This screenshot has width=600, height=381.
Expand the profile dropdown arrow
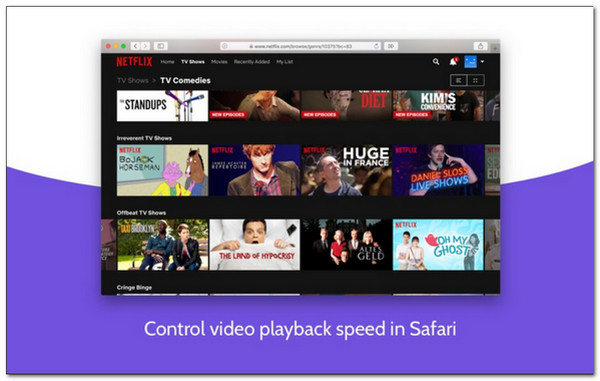pyautogui.click(x=483, y=62)
